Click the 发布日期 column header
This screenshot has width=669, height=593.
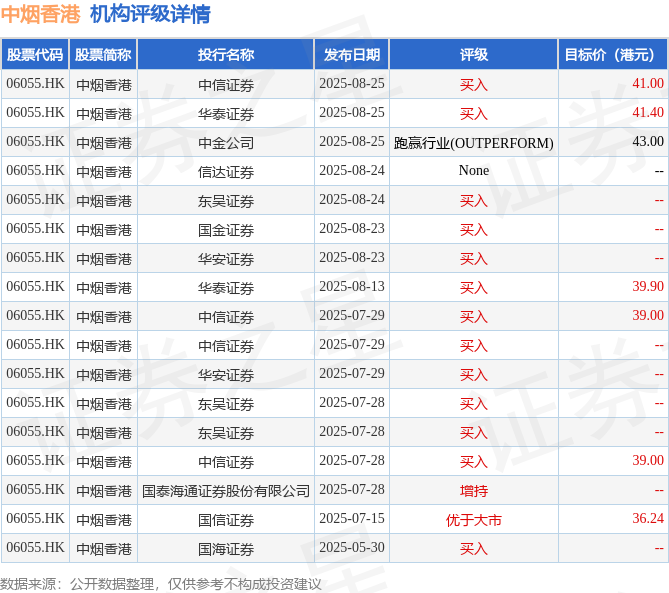pyautogui.click(x=352, y=55)
